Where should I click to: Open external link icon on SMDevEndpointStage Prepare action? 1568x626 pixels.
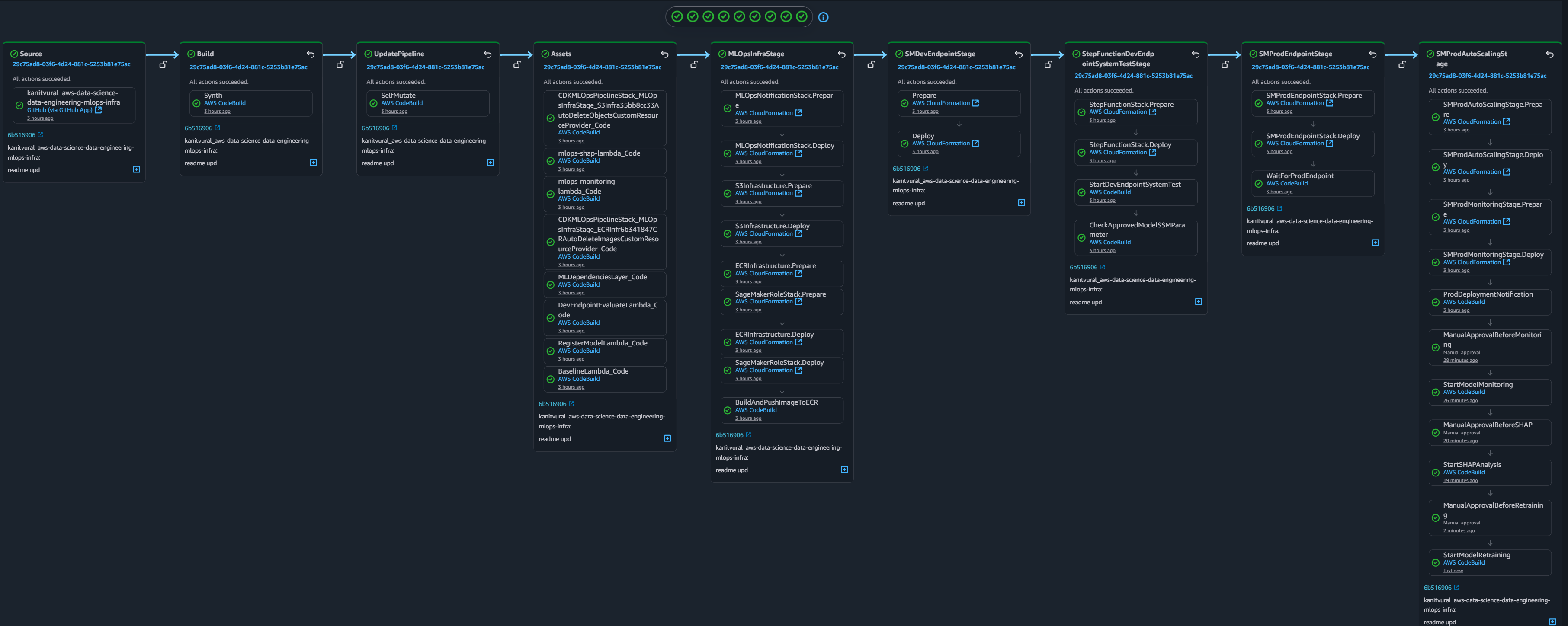pyautogui.click(x=976, y=103)
